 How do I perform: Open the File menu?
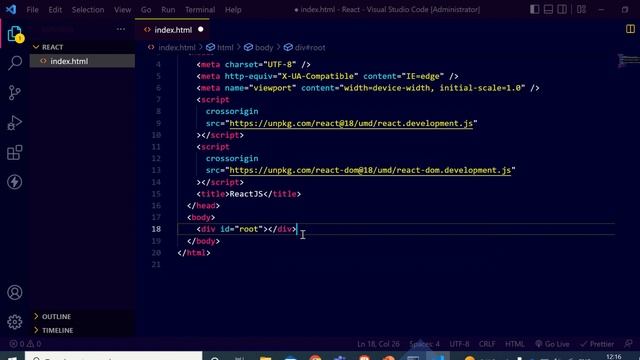click(32, 9)
